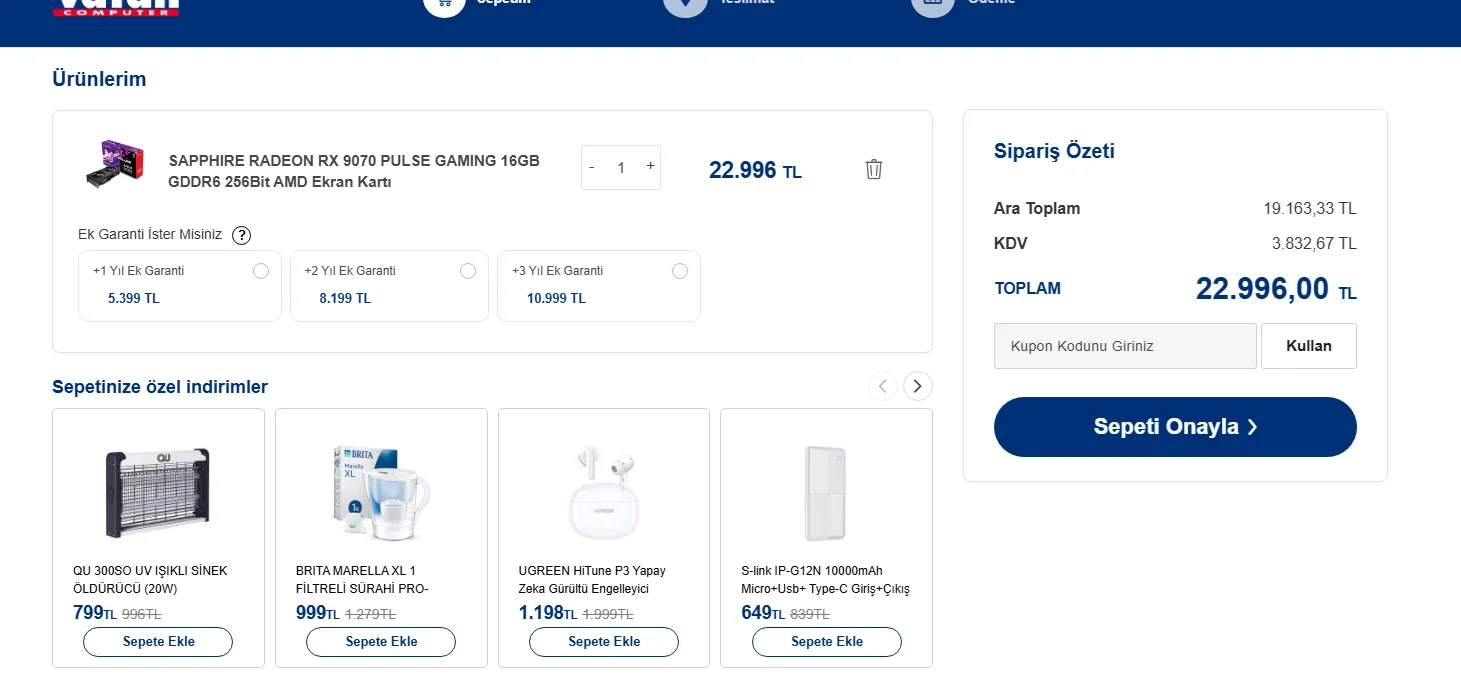
Task: Click the 8.199 TL warranty price
Action: click(x=345, y=298)
